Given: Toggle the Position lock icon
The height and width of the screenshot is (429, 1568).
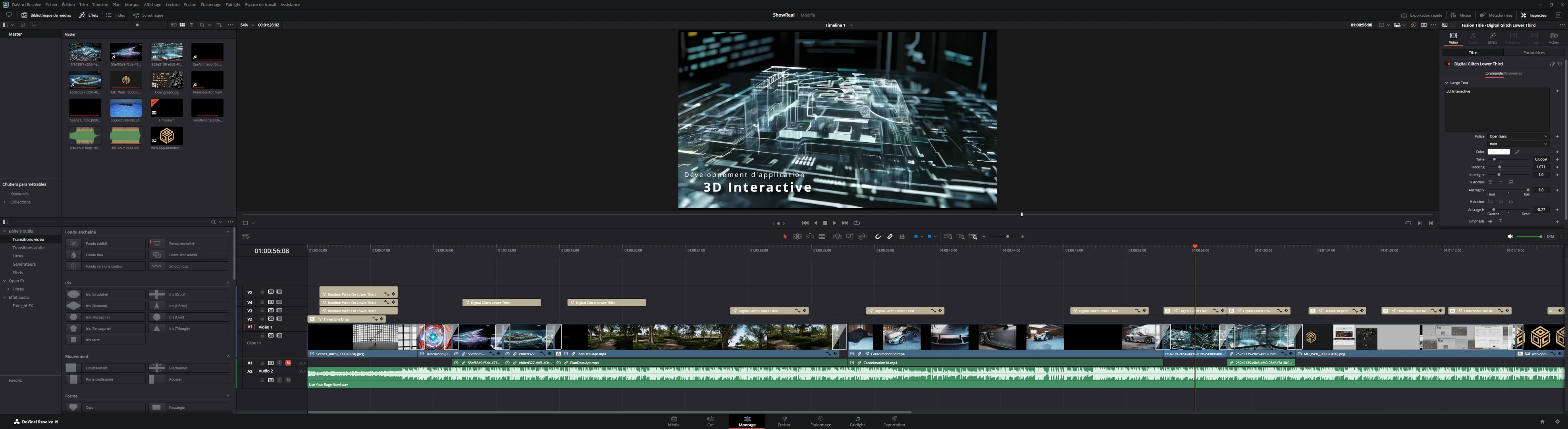Looking at the screenshot, I should tap(902, 236).
